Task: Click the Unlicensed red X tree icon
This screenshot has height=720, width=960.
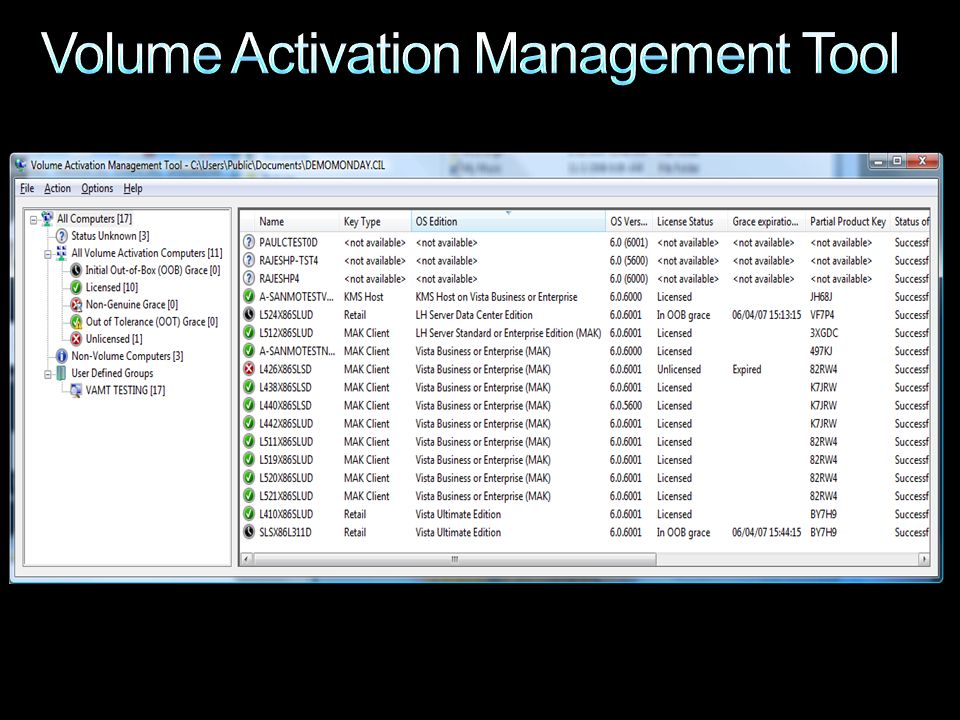Action: (76, 339)
